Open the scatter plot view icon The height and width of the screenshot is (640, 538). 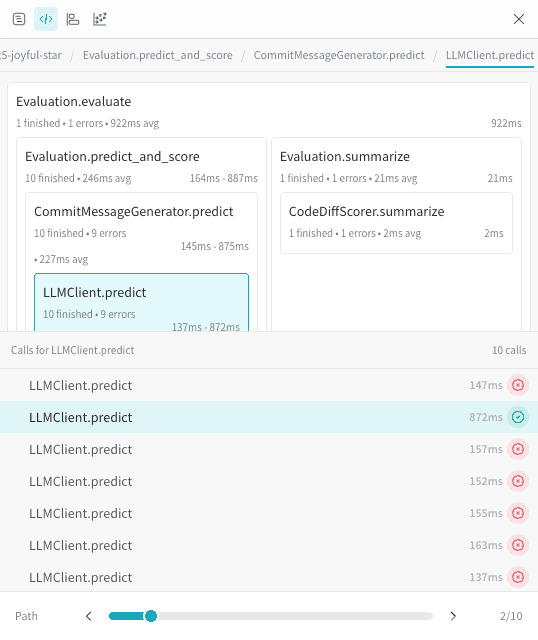tap(100, 19)
